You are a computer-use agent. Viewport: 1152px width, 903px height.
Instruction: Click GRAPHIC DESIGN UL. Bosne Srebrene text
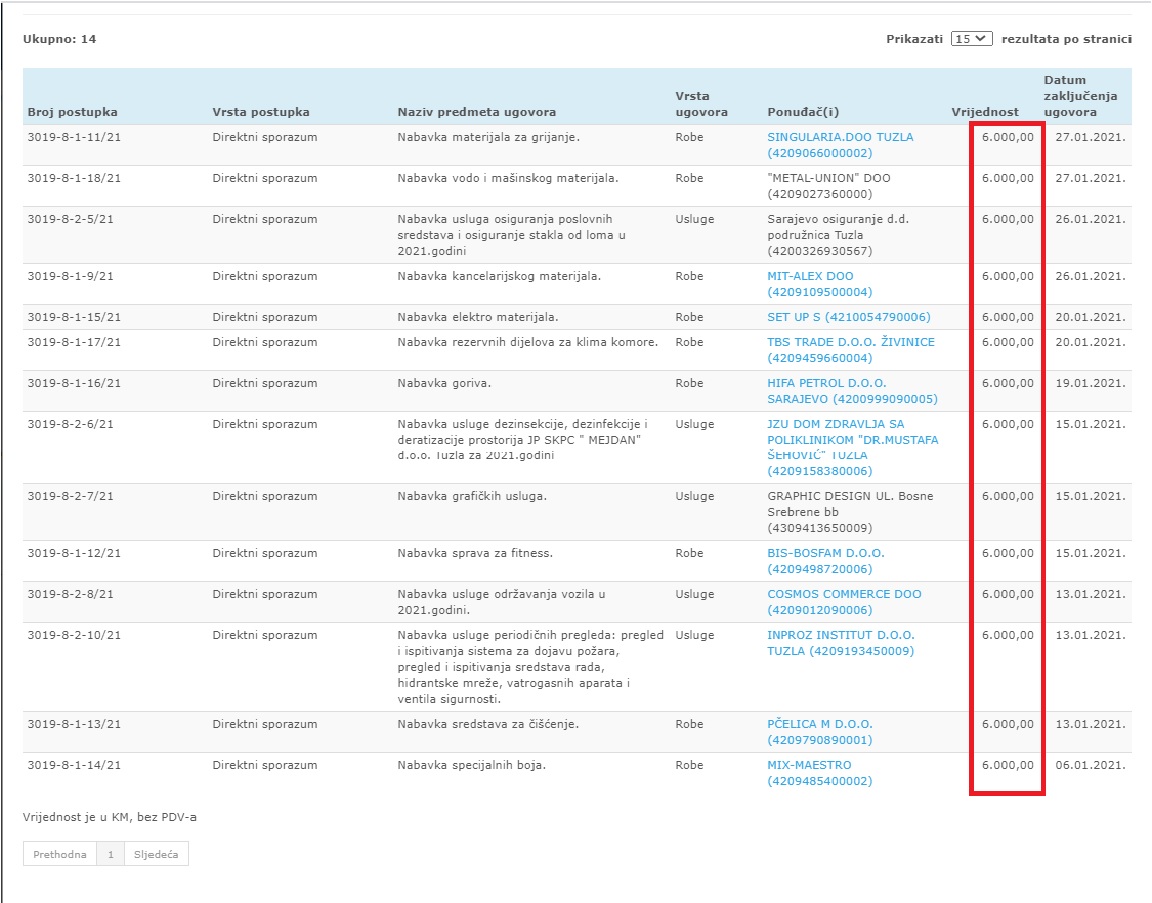click(x=850, y=512)
